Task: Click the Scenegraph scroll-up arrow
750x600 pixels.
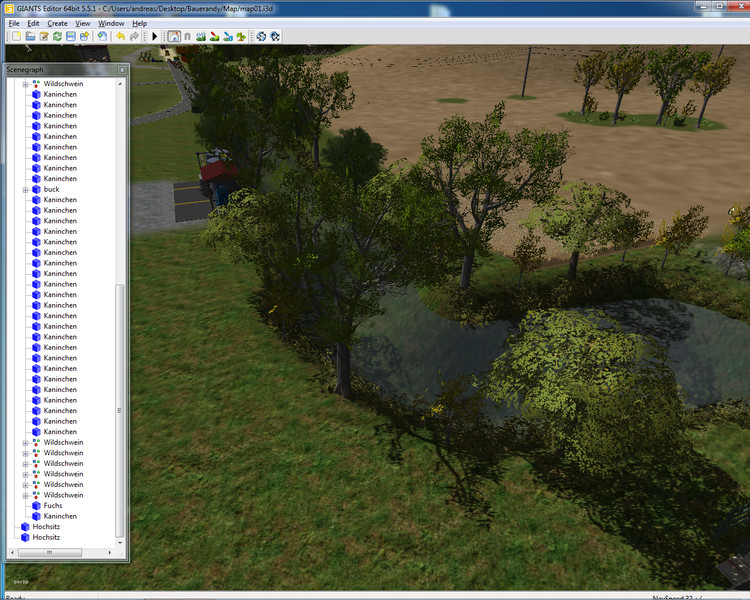Action: pos(120,84)
